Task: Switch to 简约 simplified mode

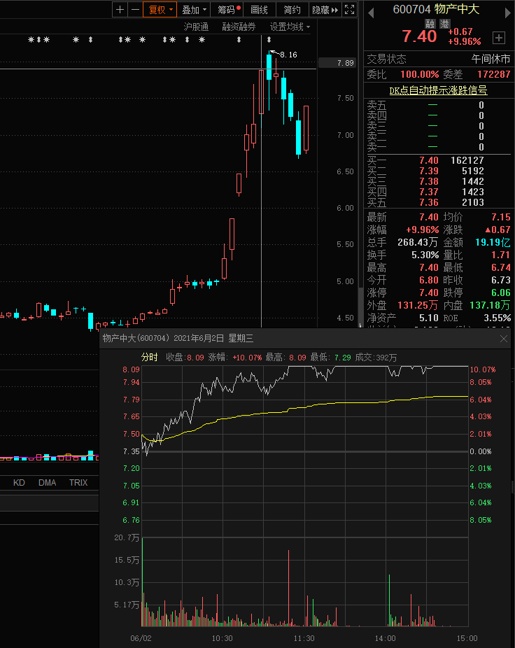Action: click(292, 10)
